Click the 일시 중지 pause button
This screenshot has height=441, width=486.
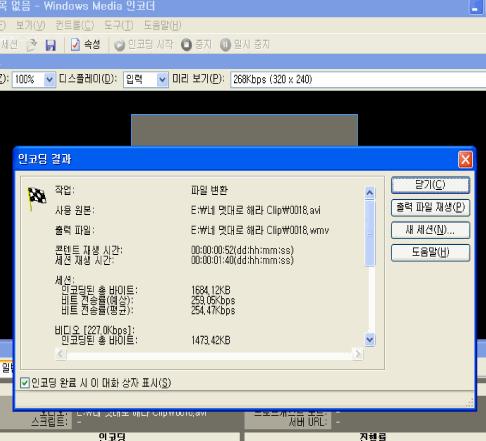coord(245,45)
